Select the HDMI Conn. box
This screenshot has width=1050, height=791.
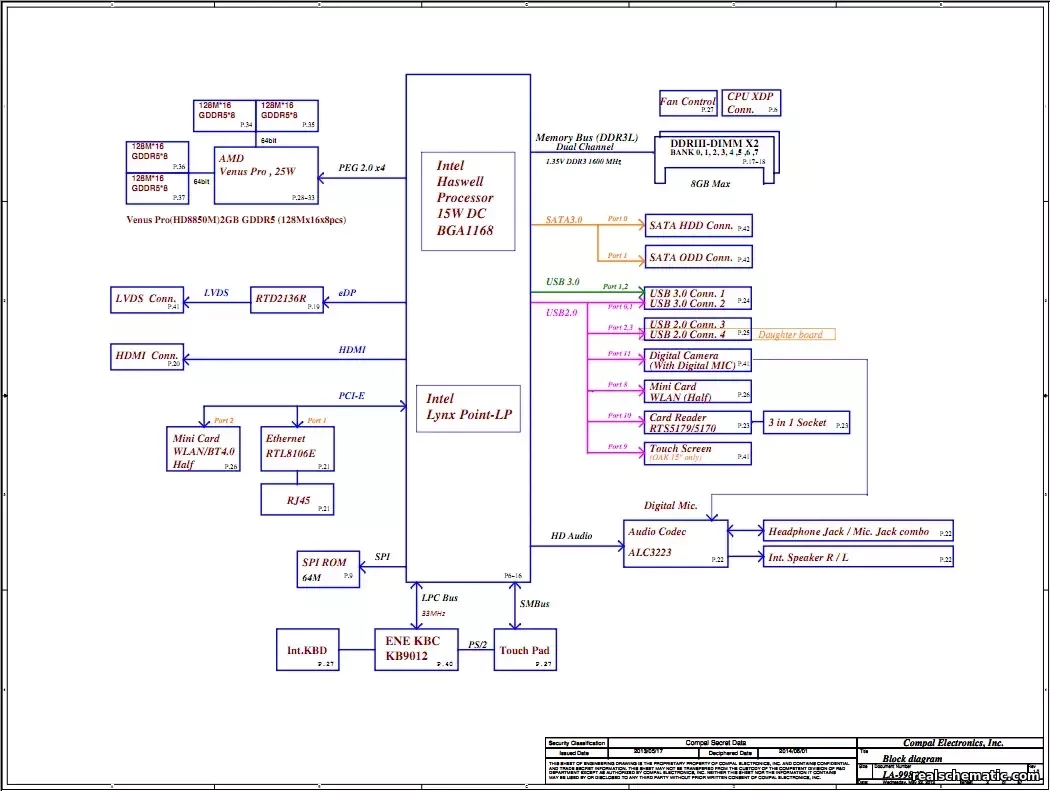pos(147,357)
